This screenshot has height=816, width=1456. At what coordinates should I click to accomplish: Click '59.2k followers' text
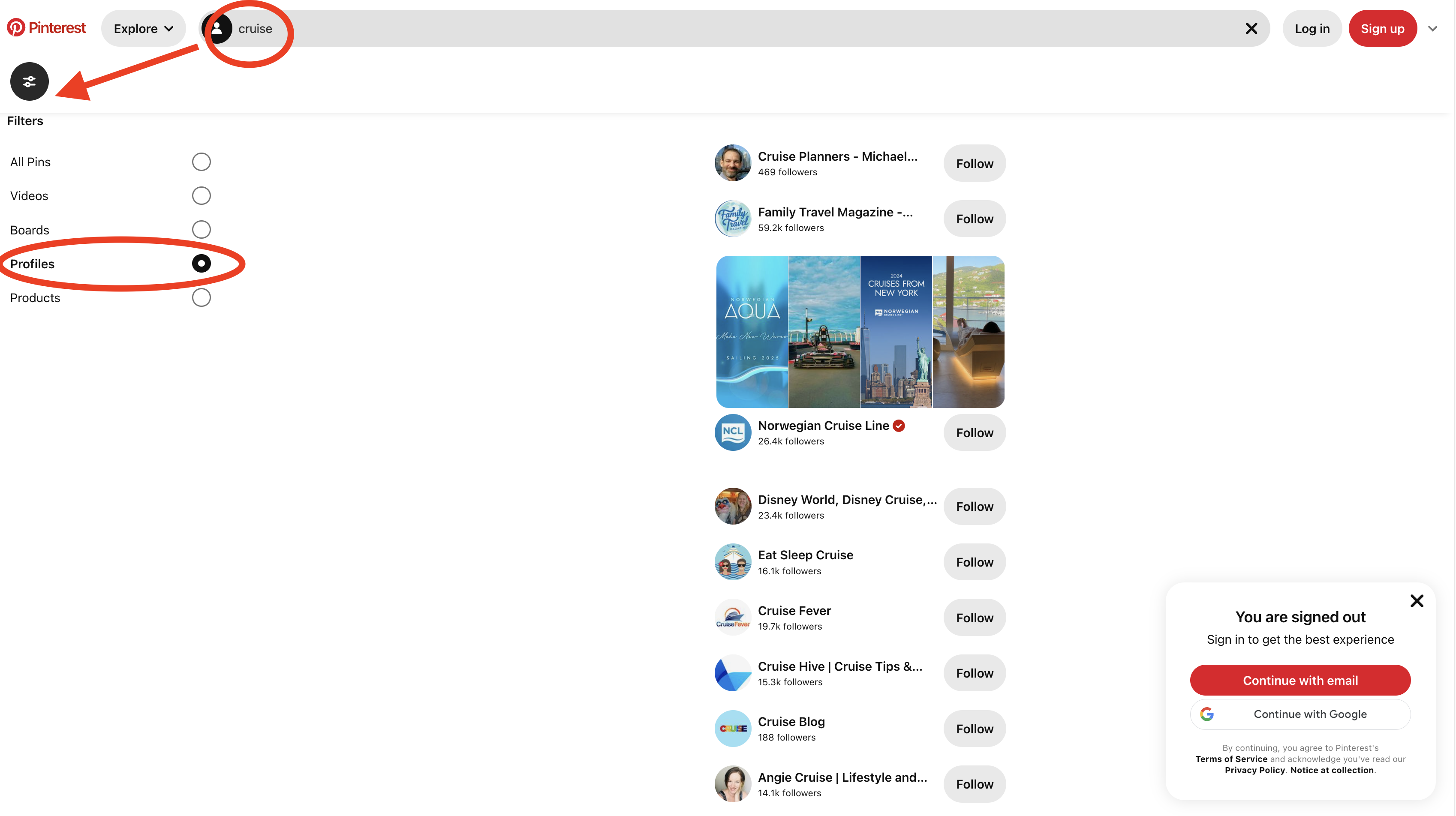[x=791, y=228]
